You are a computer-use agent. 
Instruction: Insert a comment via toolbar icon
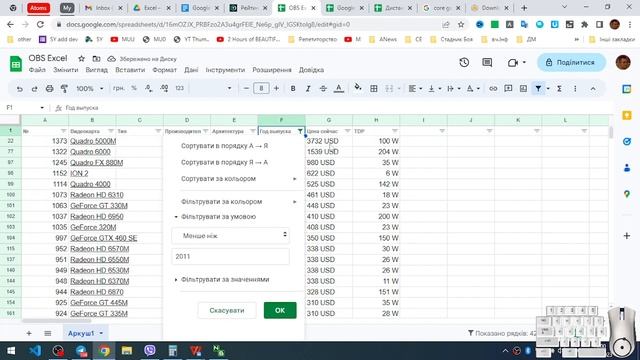(508, 89)
